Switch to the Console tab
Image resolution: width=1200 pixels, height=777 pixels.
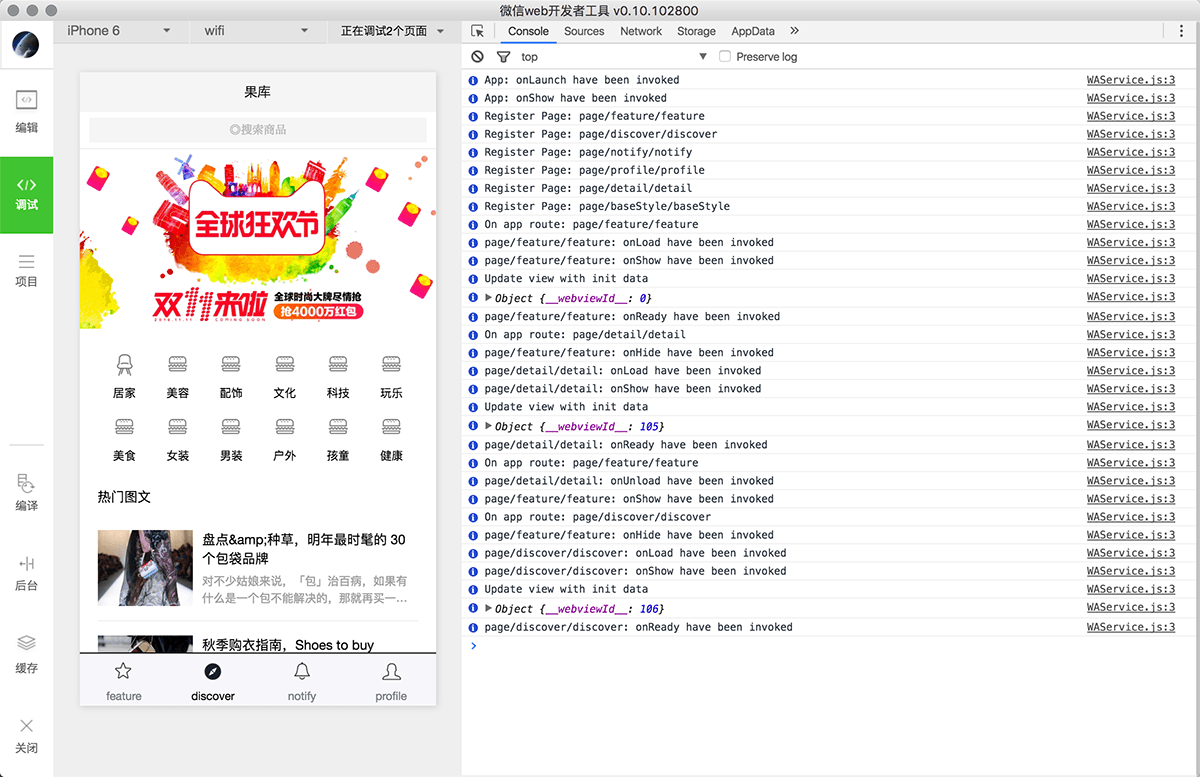point(528,31)
